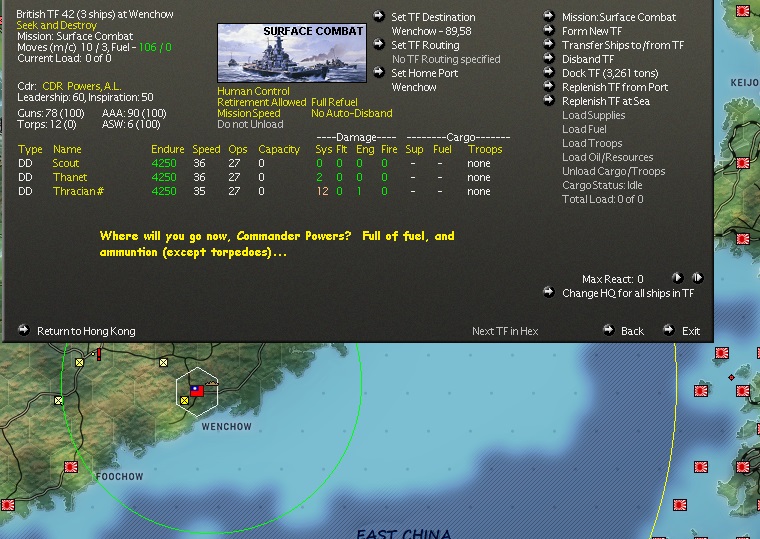Toggle No Auto-Disband option

pos(352,113)
